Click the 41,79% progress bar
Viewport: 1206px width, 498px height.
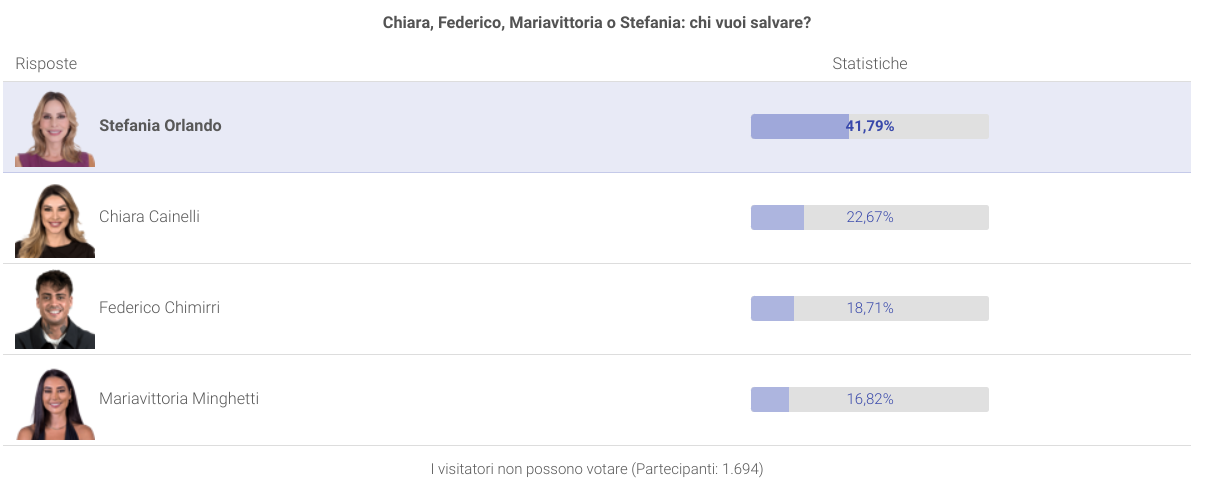point(870,126)
